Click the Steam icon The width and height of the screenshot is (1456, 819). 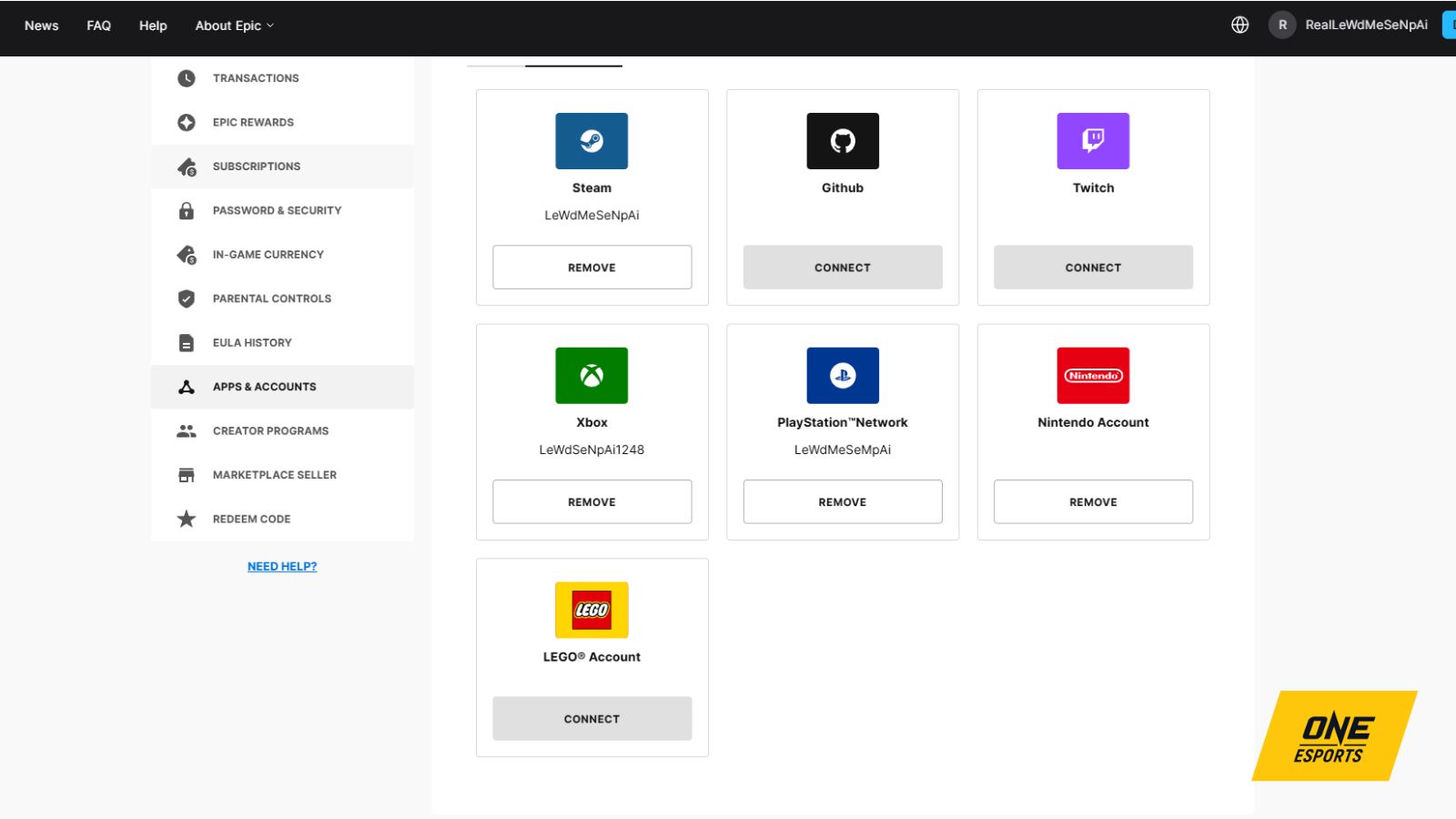click(591, 140)
